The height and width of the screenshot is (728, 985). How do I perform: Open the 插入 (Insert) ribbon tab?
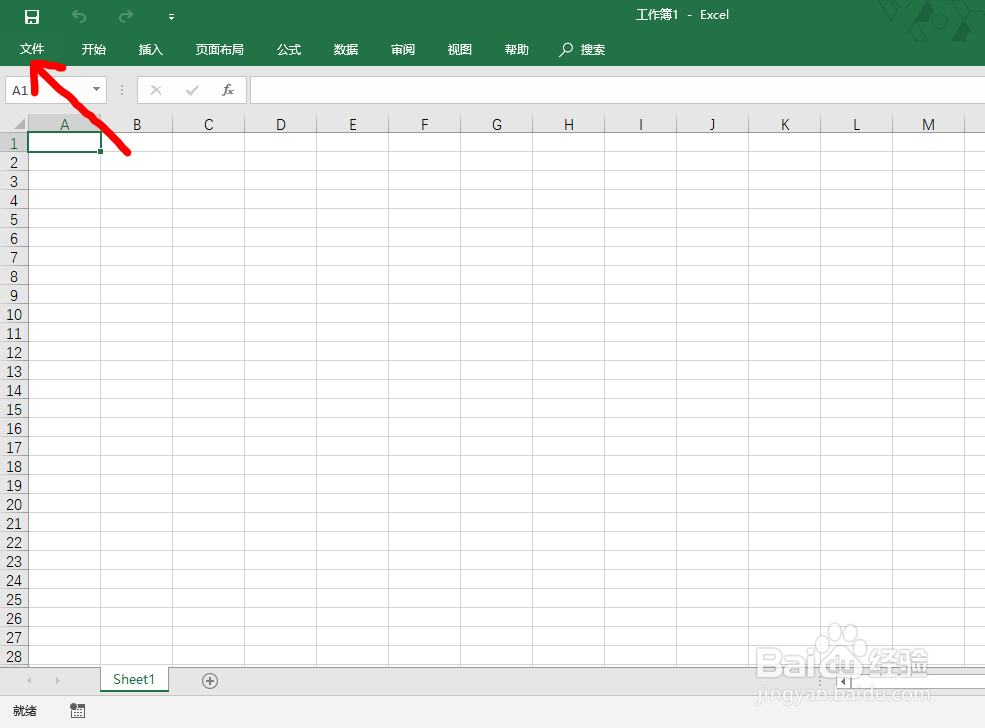point(150,49)
